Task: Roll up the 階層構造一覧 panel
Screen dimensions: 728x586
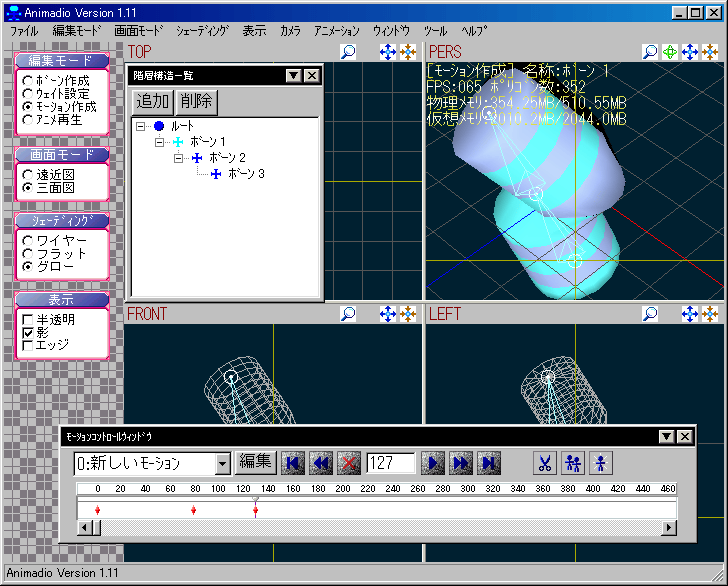Action: click(x=293, y=76)
